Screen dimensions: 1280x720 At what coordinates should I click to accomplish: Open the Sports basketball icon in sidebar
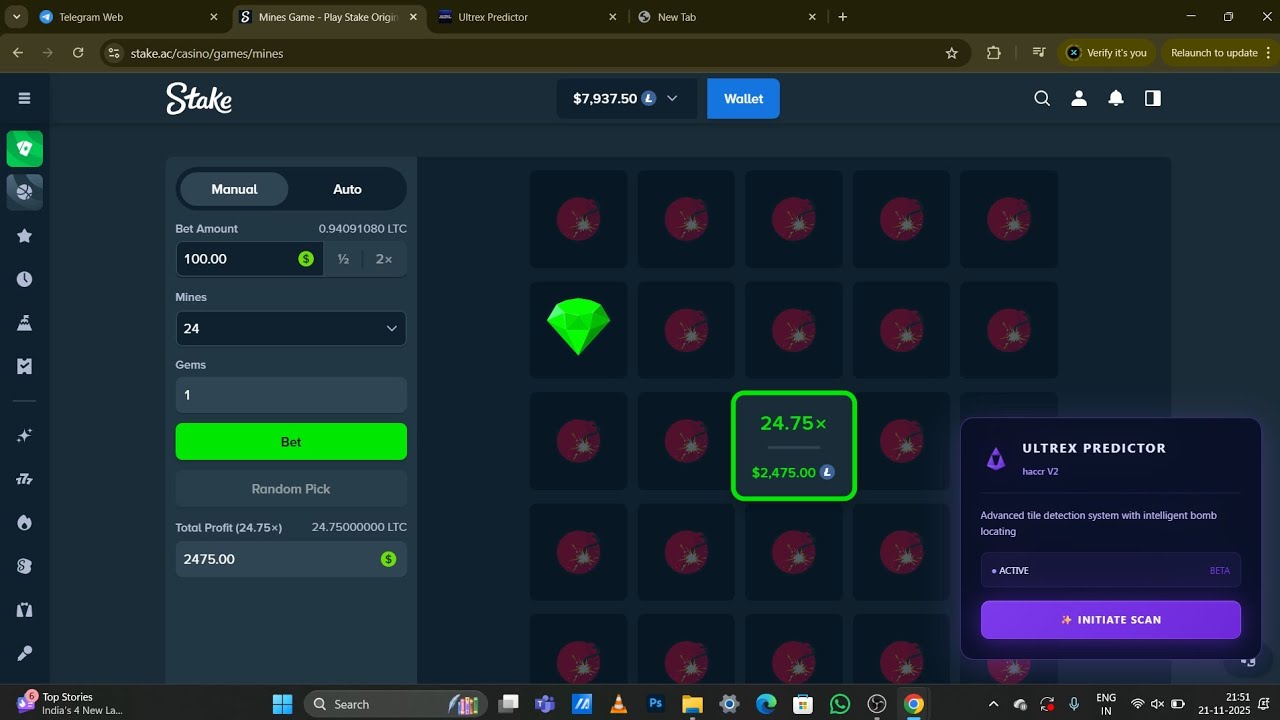pos(25,192)
